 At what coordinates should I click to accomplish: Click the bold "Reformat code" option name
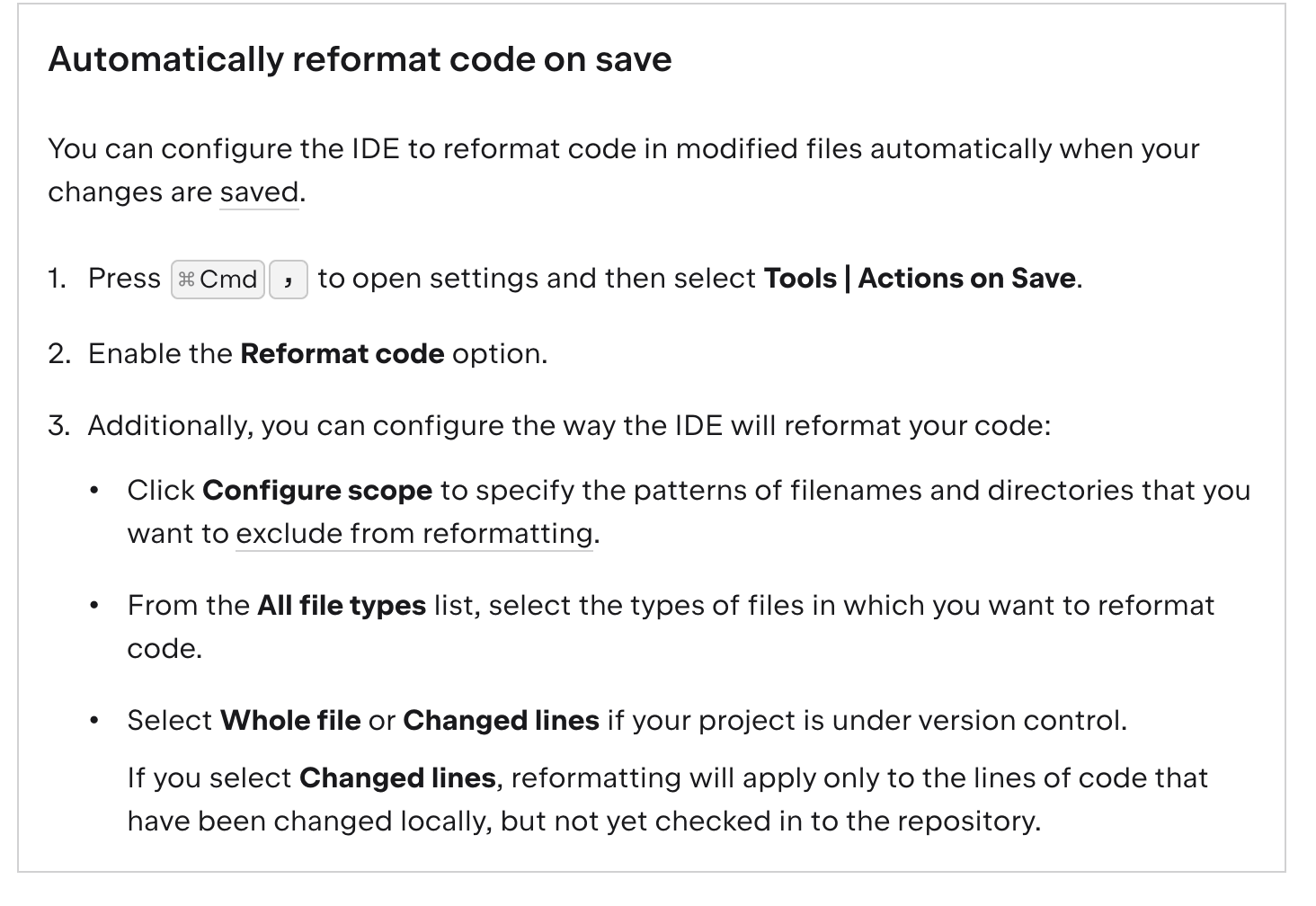tap(342, 354)
